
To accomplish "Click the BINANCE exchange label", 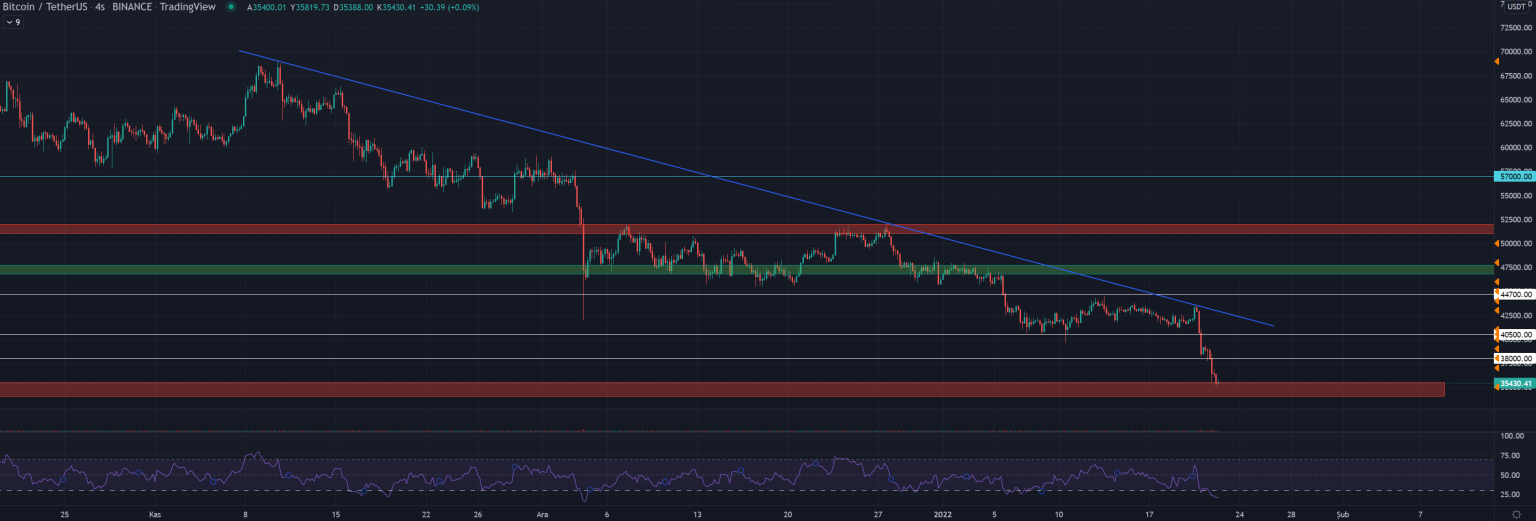I will (137, 8).
